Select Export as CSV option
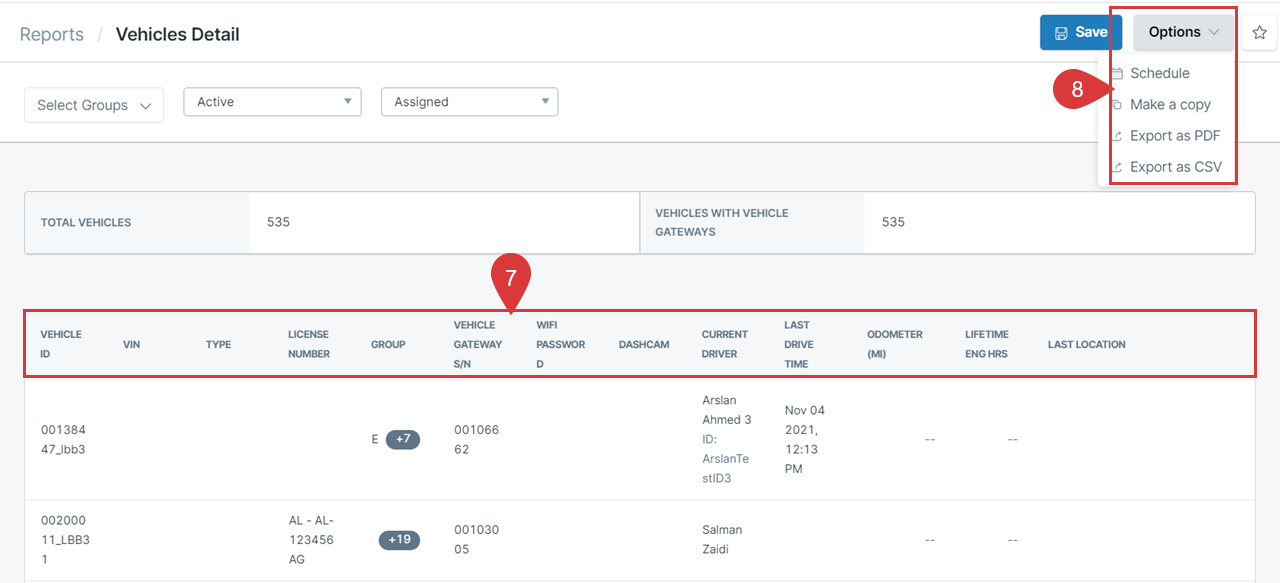Screen dimensions: 1280x583 [1175, 167]
